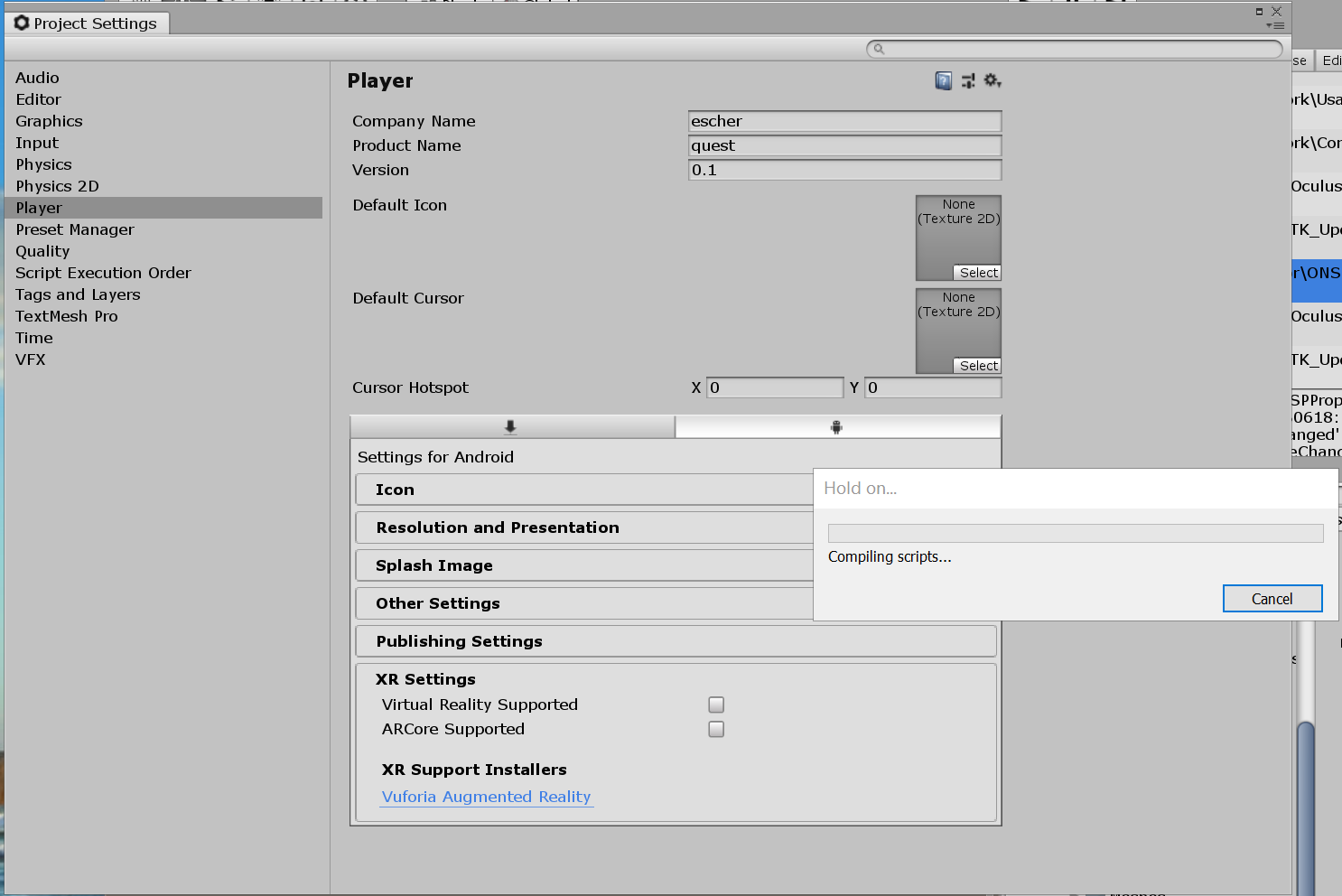The height and width of the screenshot is (896, 1342).
Task: Open the Quality settings category
Action: 163,251
